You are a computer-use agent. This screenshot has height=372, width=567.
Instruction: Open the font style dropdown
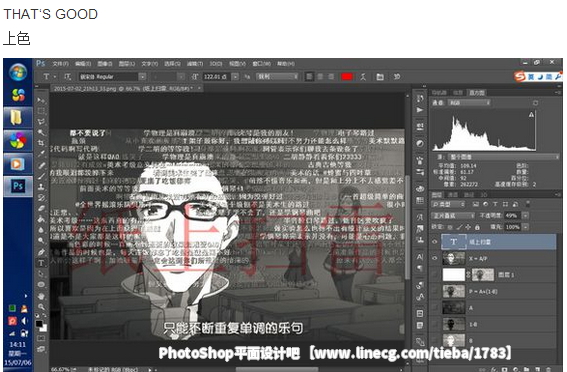click(x=181, y=77)
